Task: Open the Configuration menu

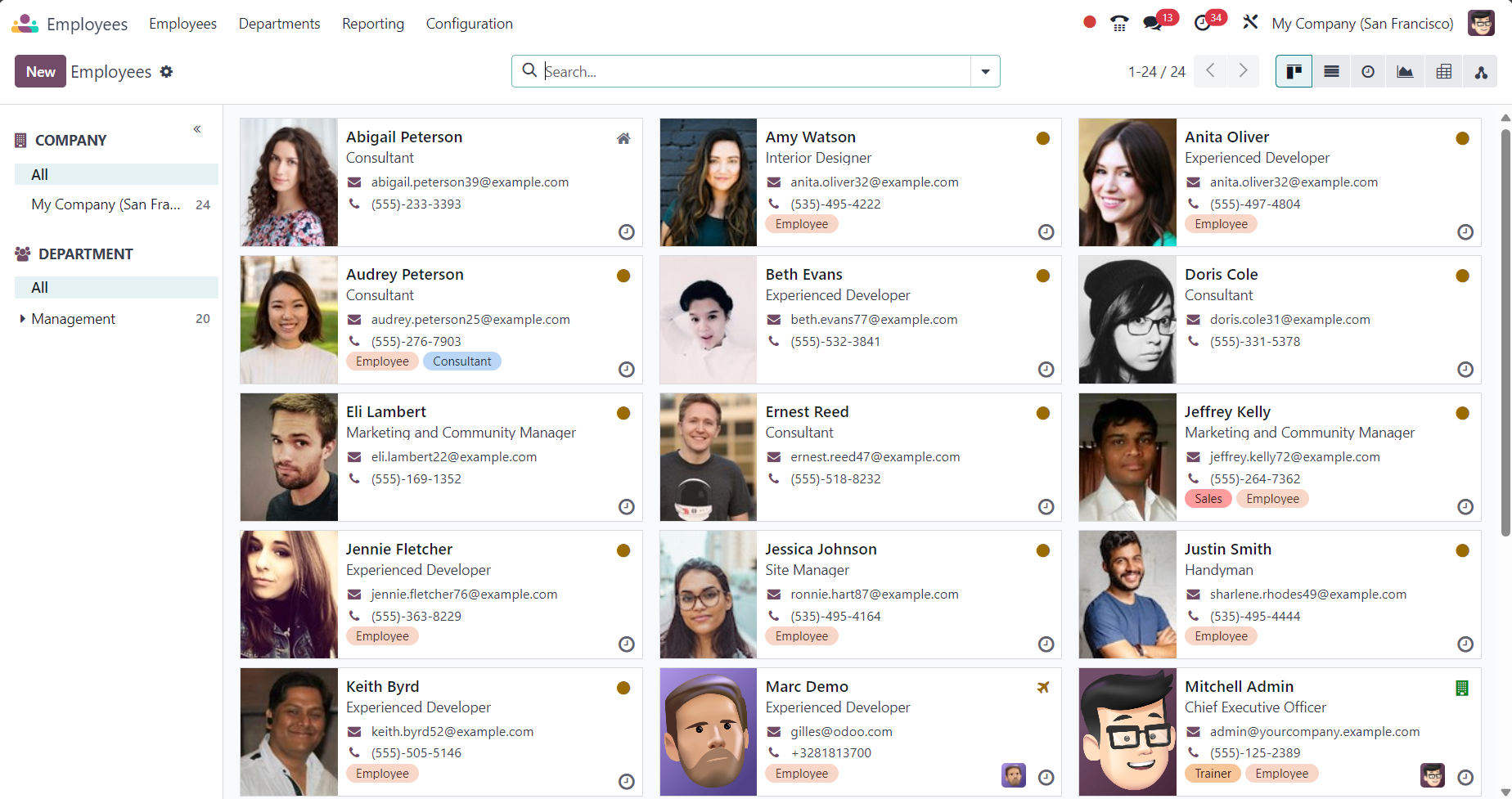Action: coord(469,24)
